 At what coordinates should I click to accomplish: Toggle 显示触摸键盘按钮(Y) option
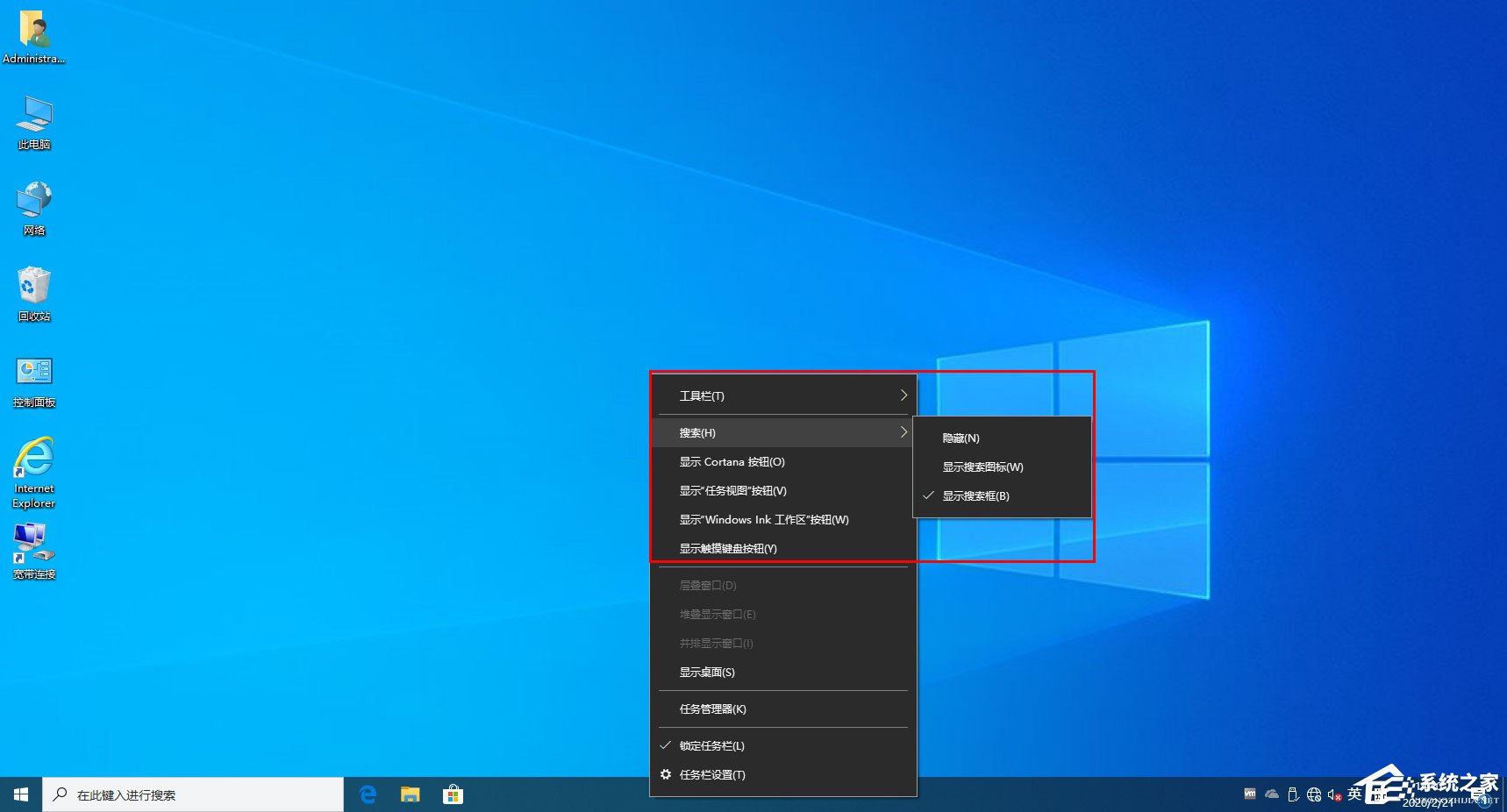tap(783, 548)
